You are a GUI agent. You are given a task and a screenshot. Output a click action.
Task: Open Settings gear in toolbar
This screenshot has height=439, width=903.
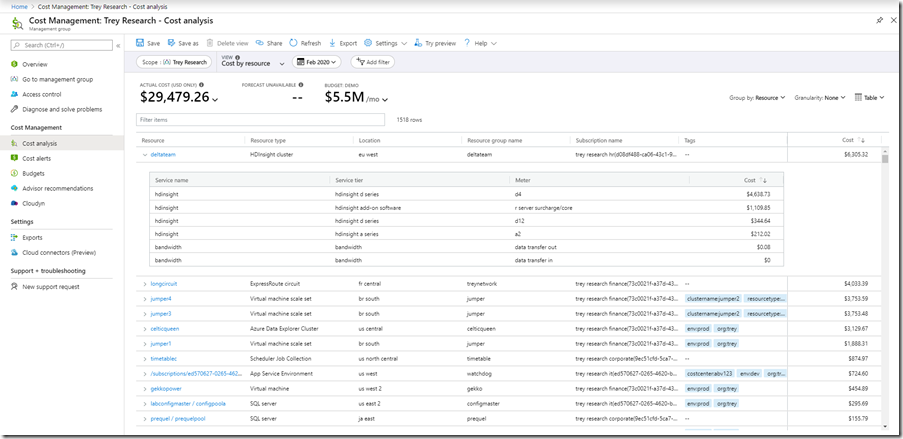click(x=368, y=43)
